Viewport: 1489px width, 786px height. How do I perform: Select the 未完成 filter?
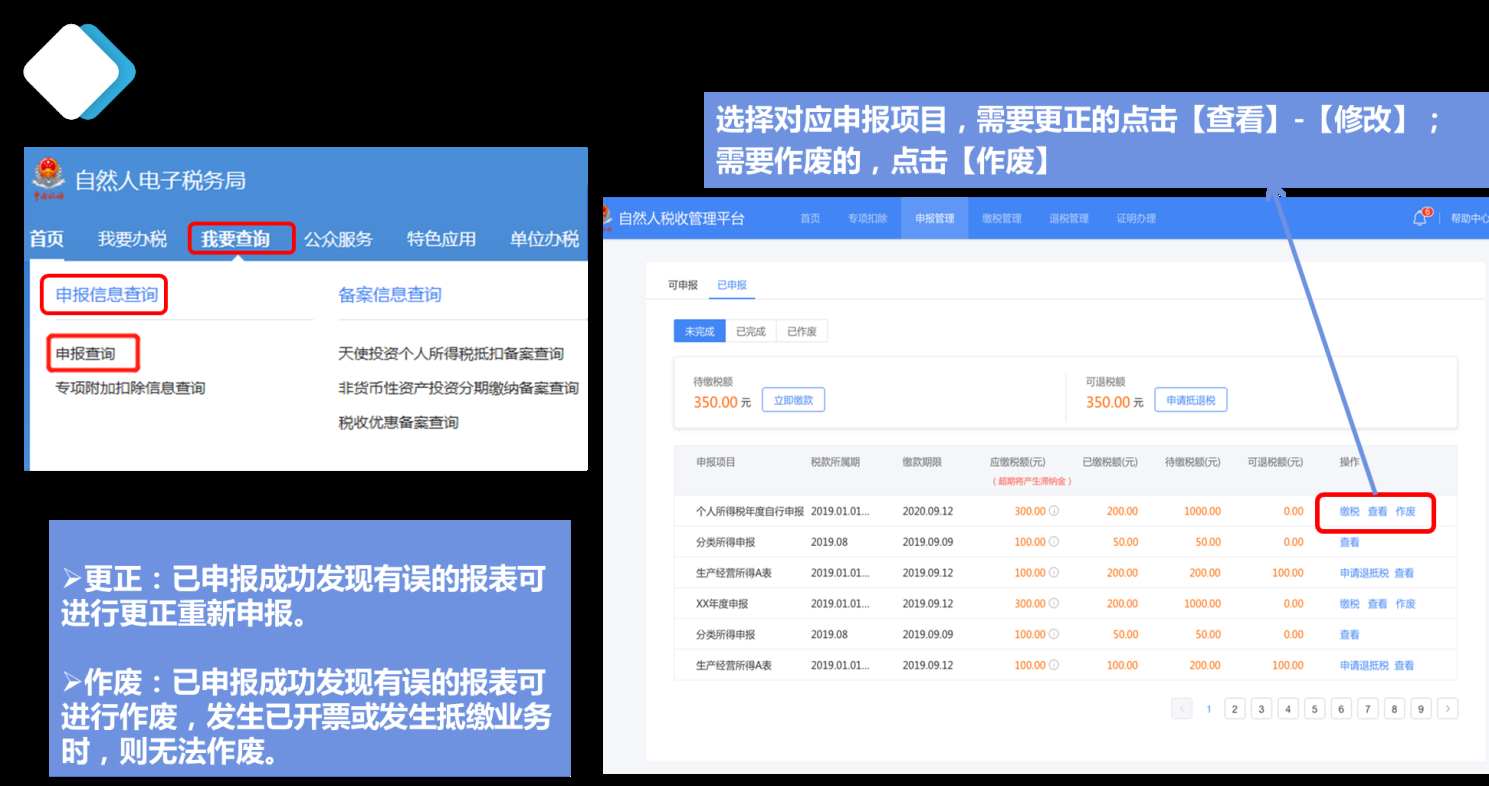pos(699,332)
